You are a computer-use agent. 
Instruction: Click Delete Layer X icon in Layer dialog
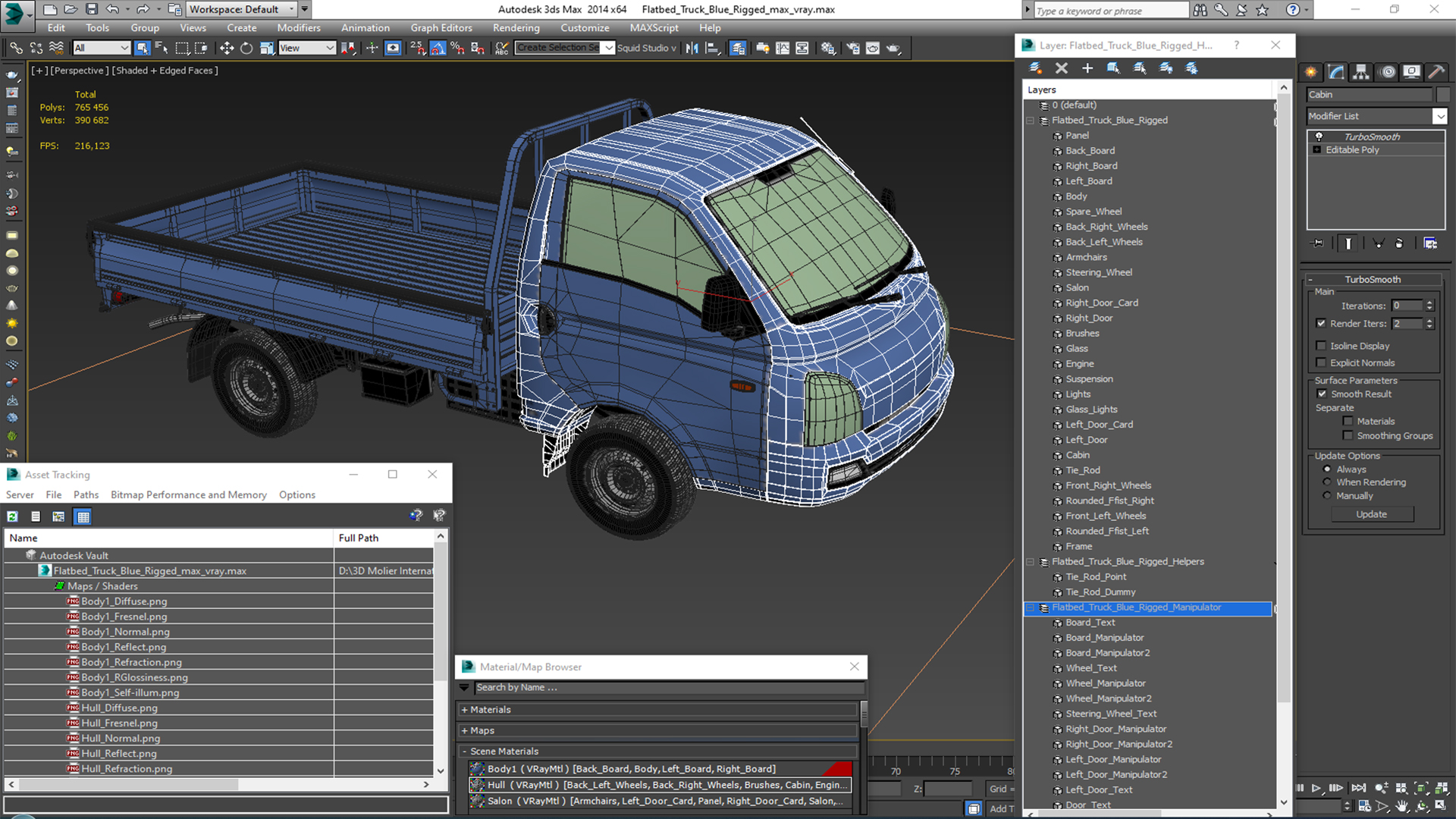pyautogui.click(x=1062, y=68)
